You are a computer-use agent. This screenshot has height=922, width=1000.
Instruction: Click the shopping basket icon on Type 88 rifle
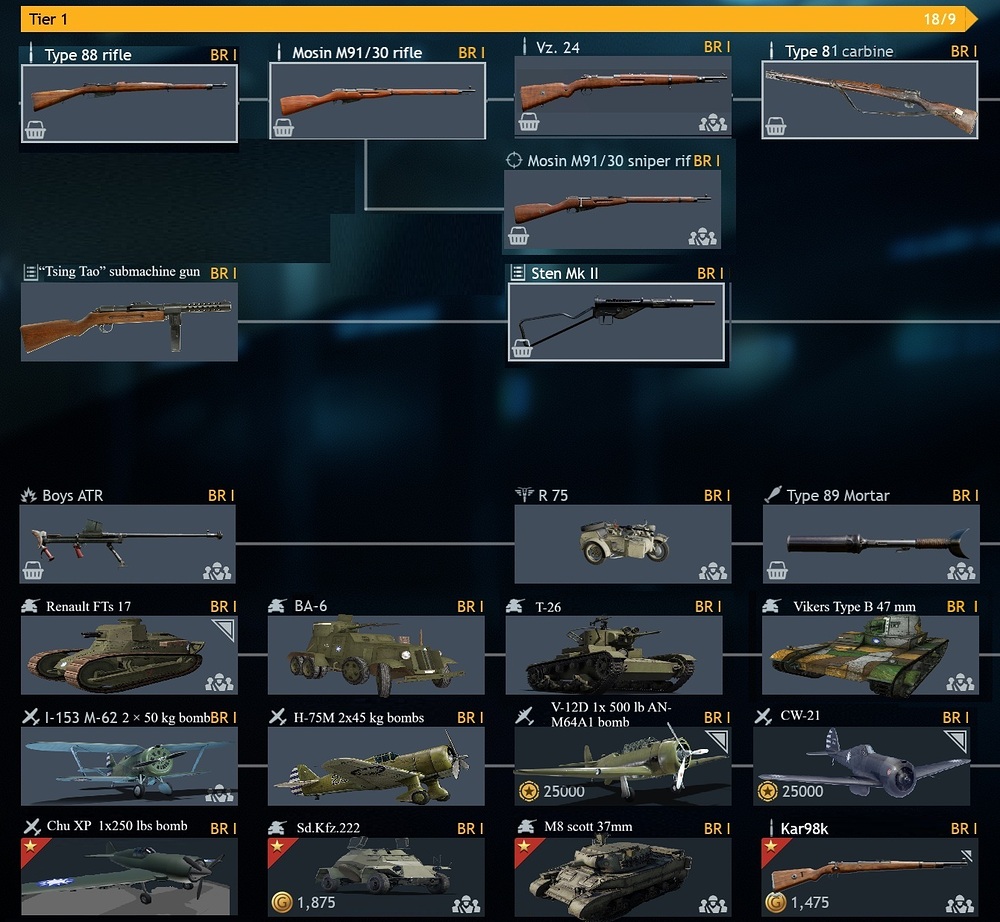(x=35, y=129)
